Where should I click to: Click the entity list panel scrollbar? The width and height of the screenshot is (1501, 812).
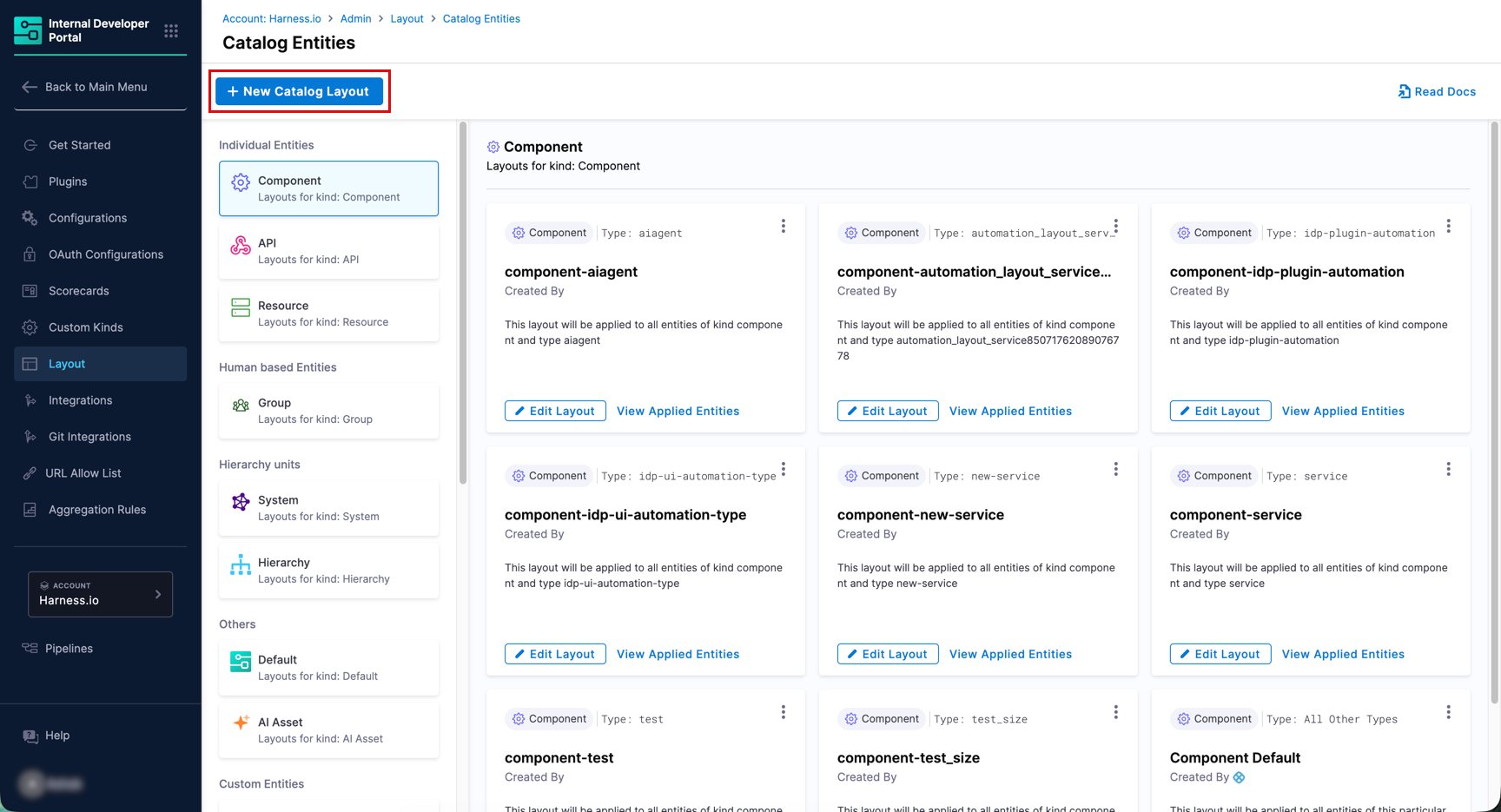pos(463,304)
